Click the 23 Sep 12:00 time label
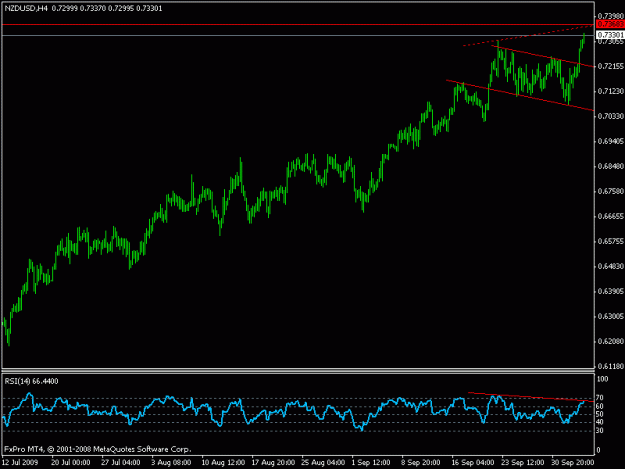625x469 pixels. (523, 462)
